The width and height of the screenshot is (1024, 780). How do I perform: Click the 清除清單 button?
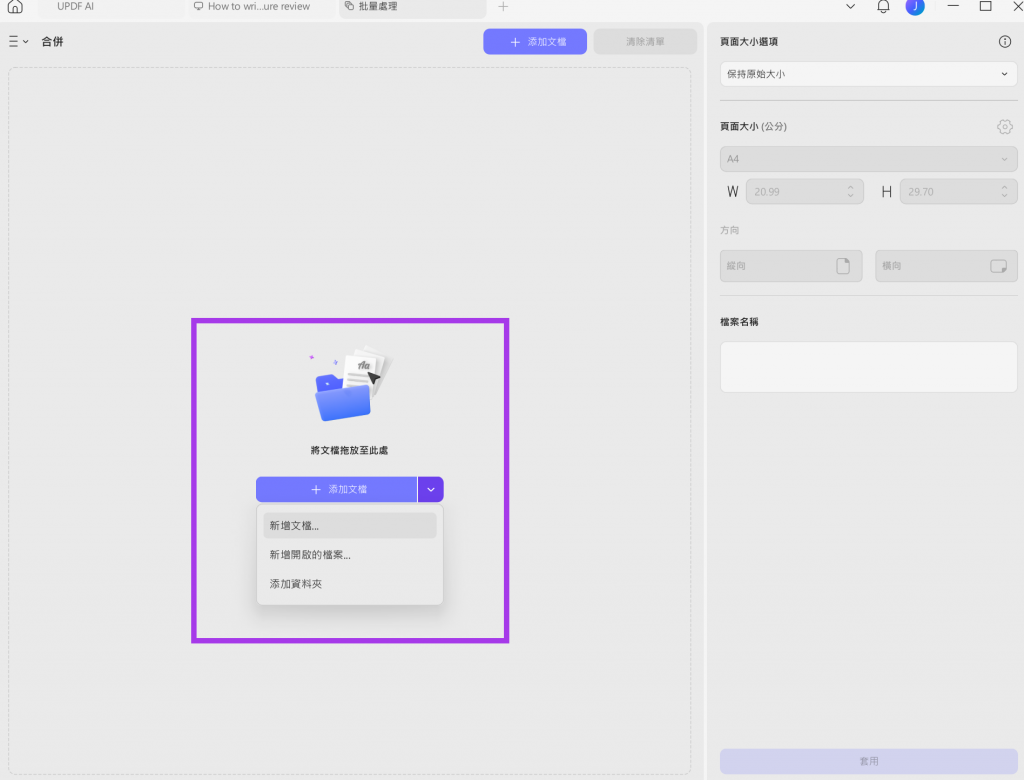pyautogui.click(x=645, y=42)
